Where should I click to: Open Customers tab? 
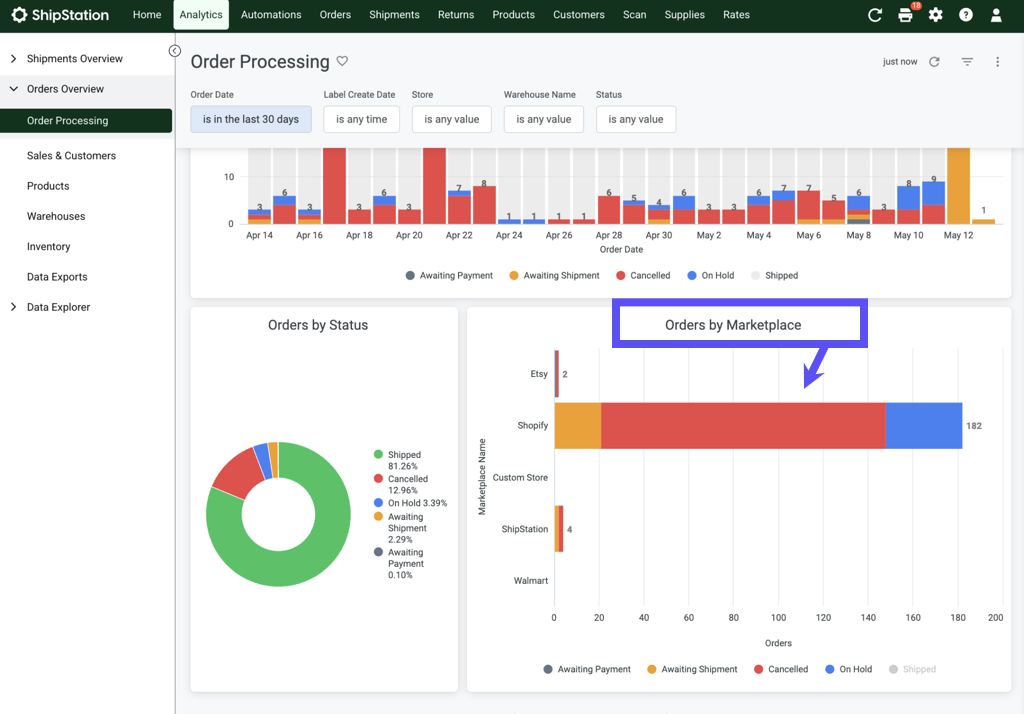point(579,14)
